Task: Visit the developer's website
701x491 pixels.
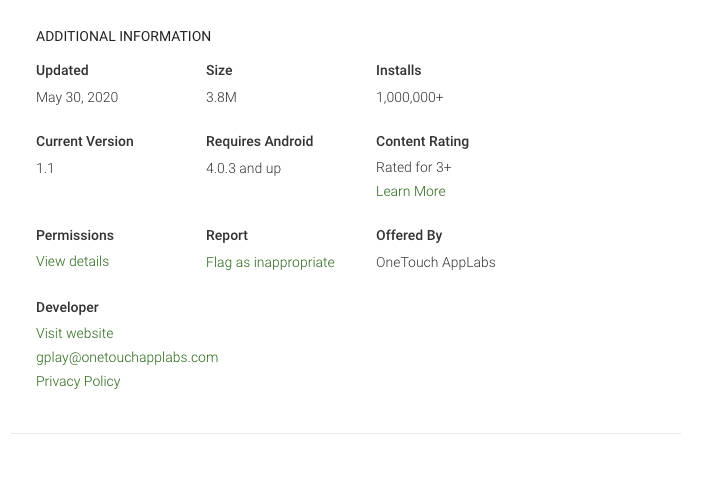Action: 74,333
